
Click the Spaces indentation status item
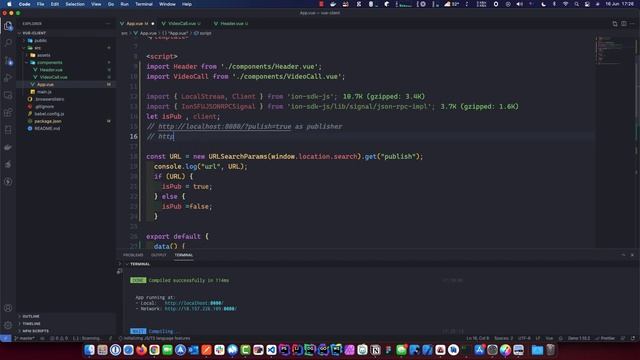click(504, 338)
